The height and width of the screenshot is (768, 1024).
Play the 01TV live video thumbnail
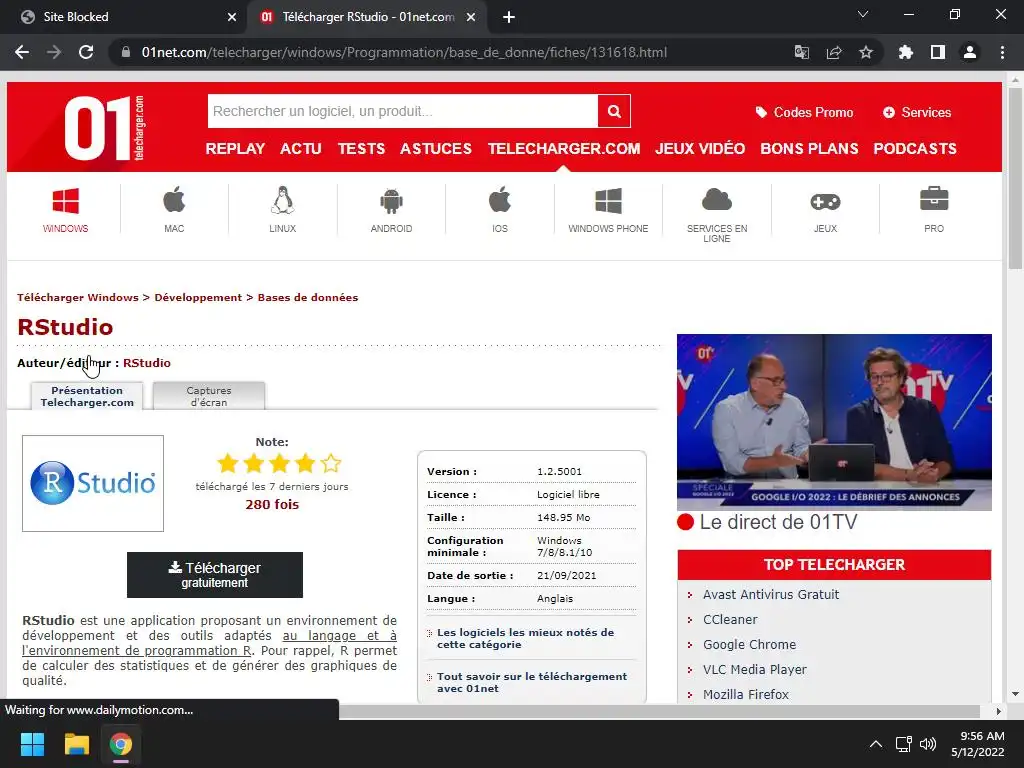click(834, 422)
